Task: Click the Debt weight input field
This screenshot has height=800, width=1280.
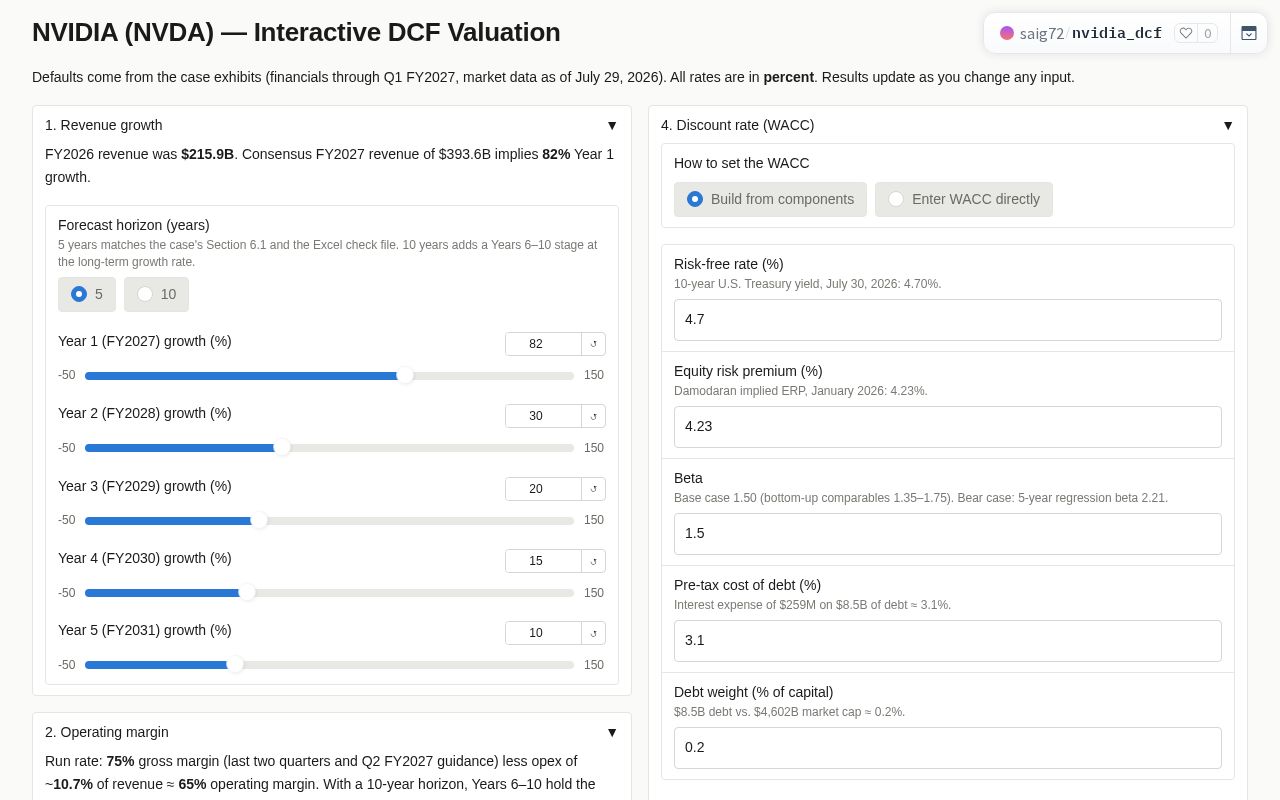Action: tap(948, 748)
